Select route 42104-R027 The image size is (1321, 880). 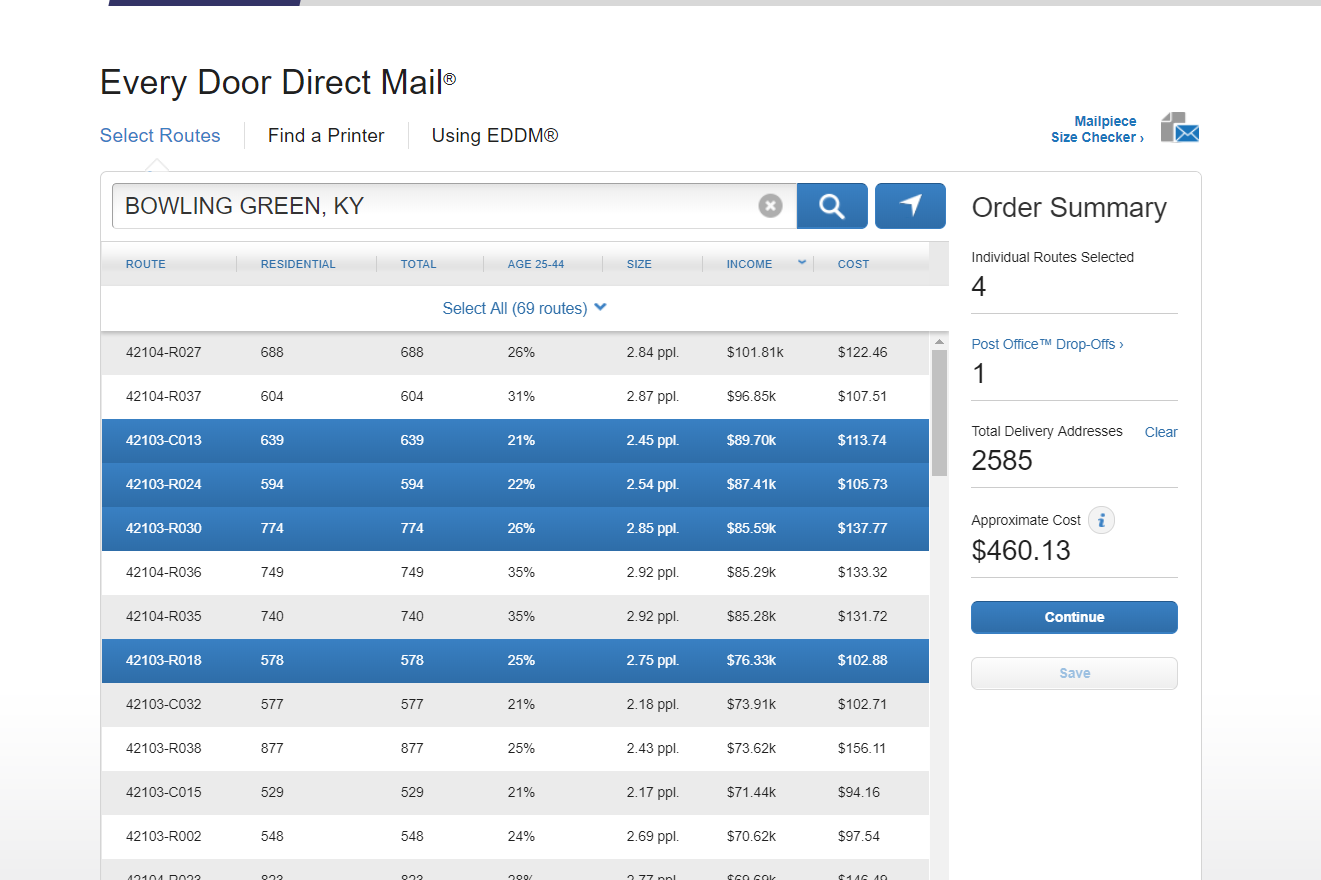pyautogui.click(x=515, y=352)
